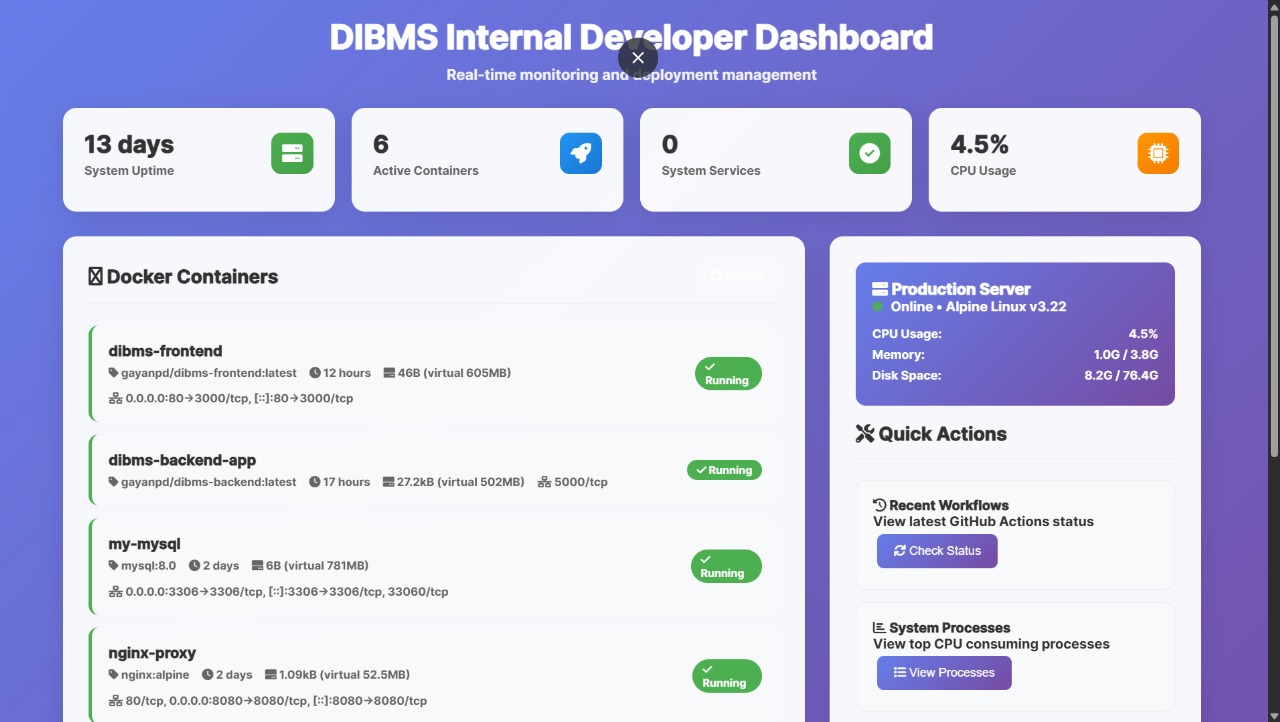Viewport: 1280px width, 722px height.
Task: Click the green checkmark icon for System Services
Action: pos(869,154)
